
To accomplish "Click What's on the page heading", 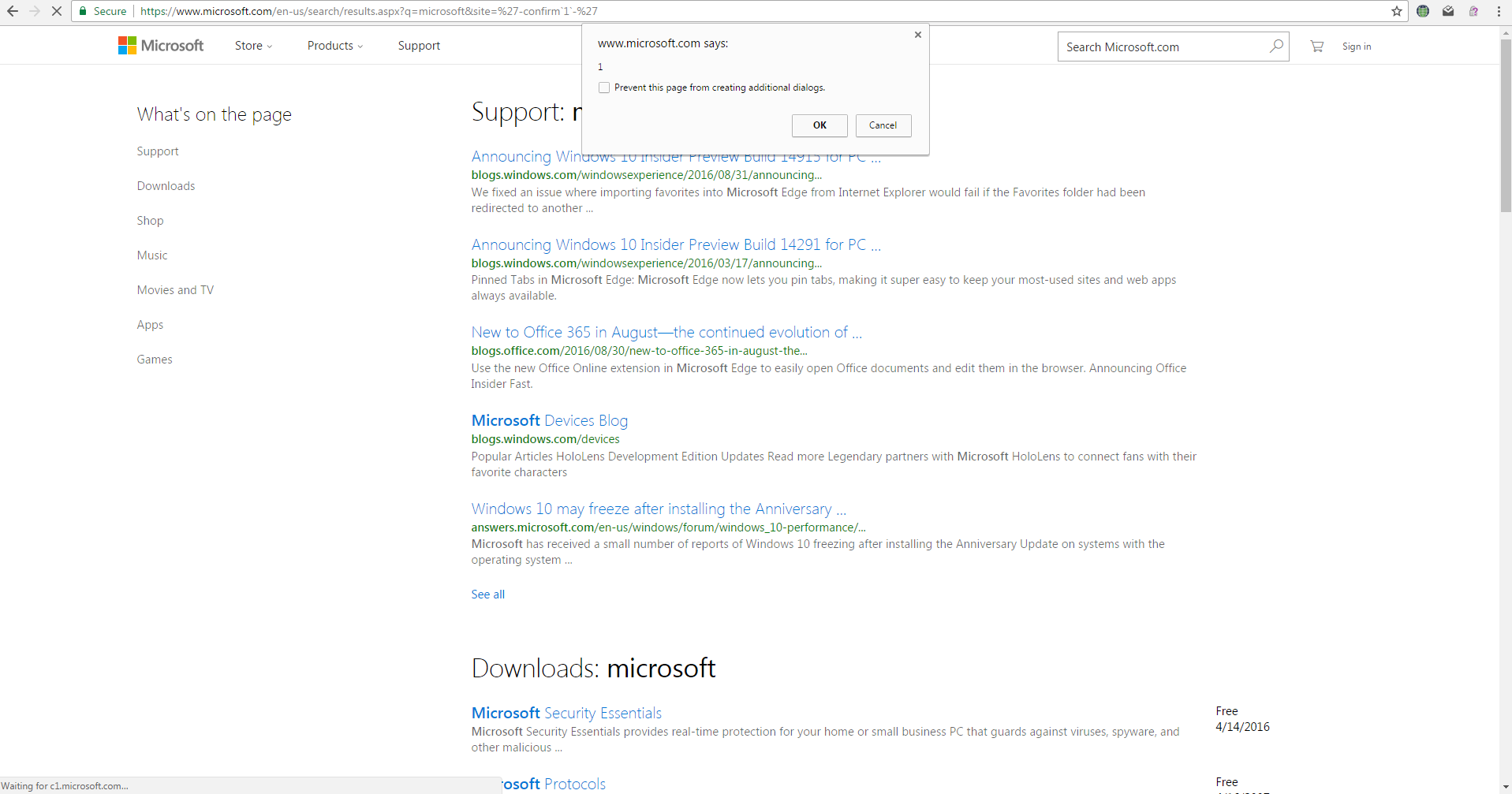I will (214, 114).
